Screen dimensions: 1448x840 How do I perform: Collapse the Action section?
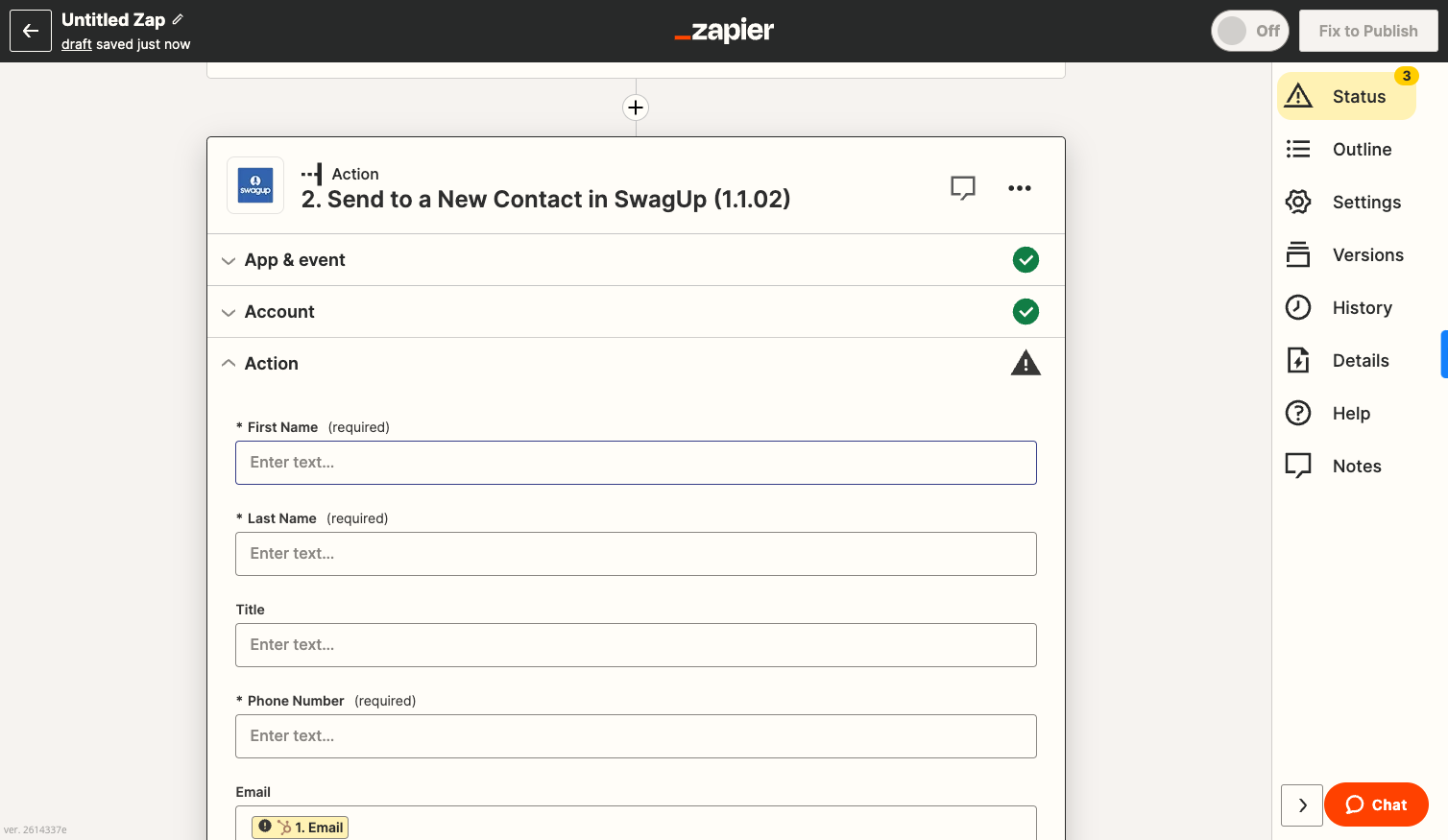click(x=636, y=364)
